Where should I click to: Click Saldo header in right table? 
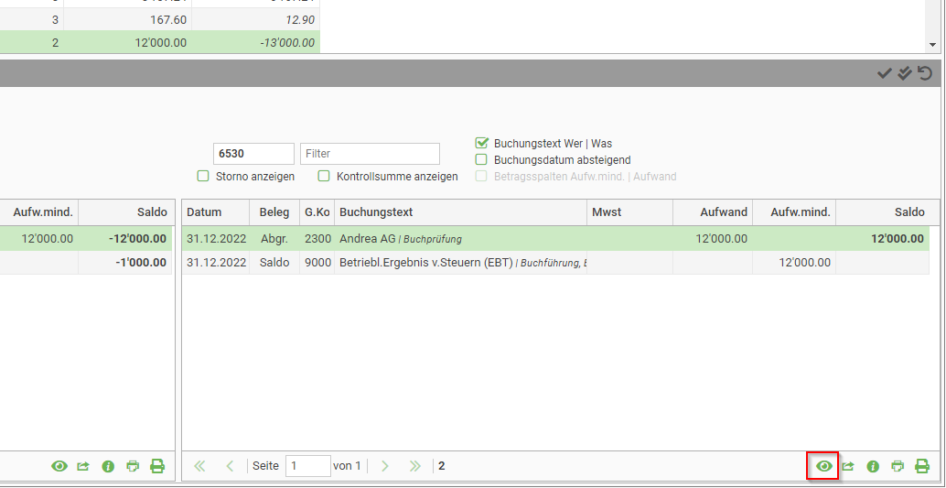tap(887, 212)
